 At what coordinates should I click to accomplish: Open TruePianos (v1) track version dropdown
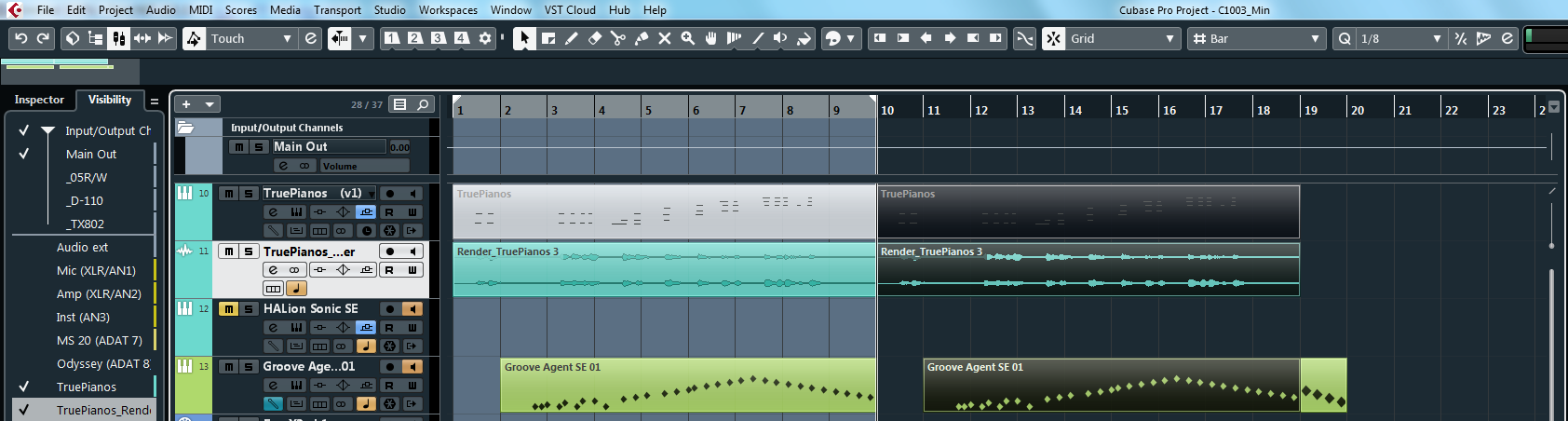[x=372, y=194]
